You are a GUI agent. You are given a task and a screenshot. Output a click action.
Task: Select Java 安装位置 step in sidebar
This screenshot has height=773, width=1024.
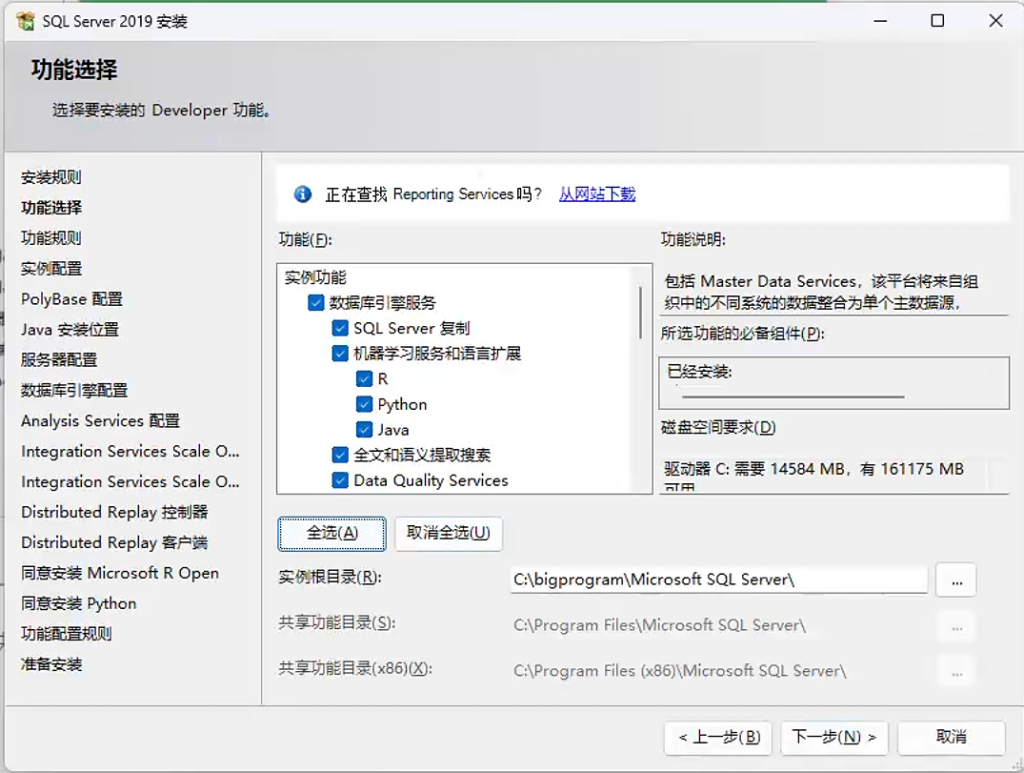(x=70, y=329)
